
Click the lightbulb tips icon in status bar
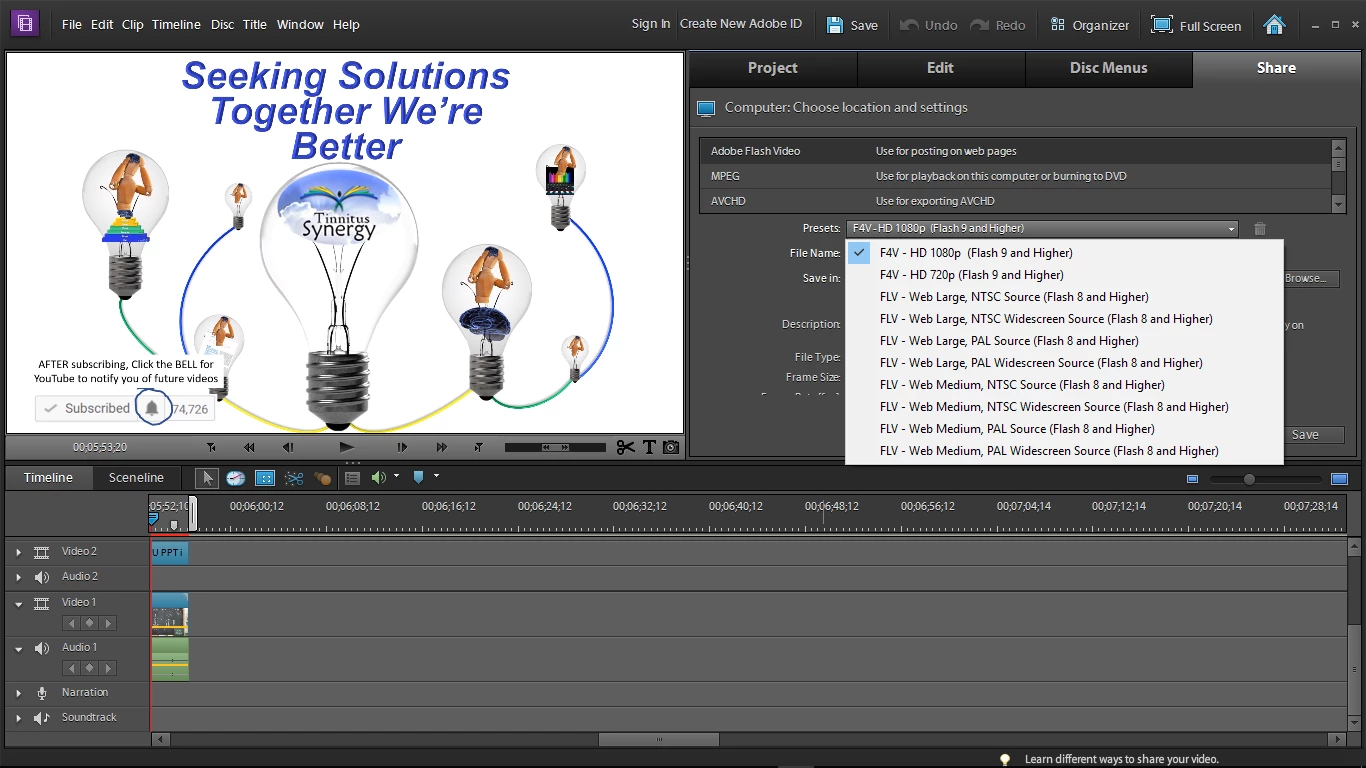pos(1006,759)
